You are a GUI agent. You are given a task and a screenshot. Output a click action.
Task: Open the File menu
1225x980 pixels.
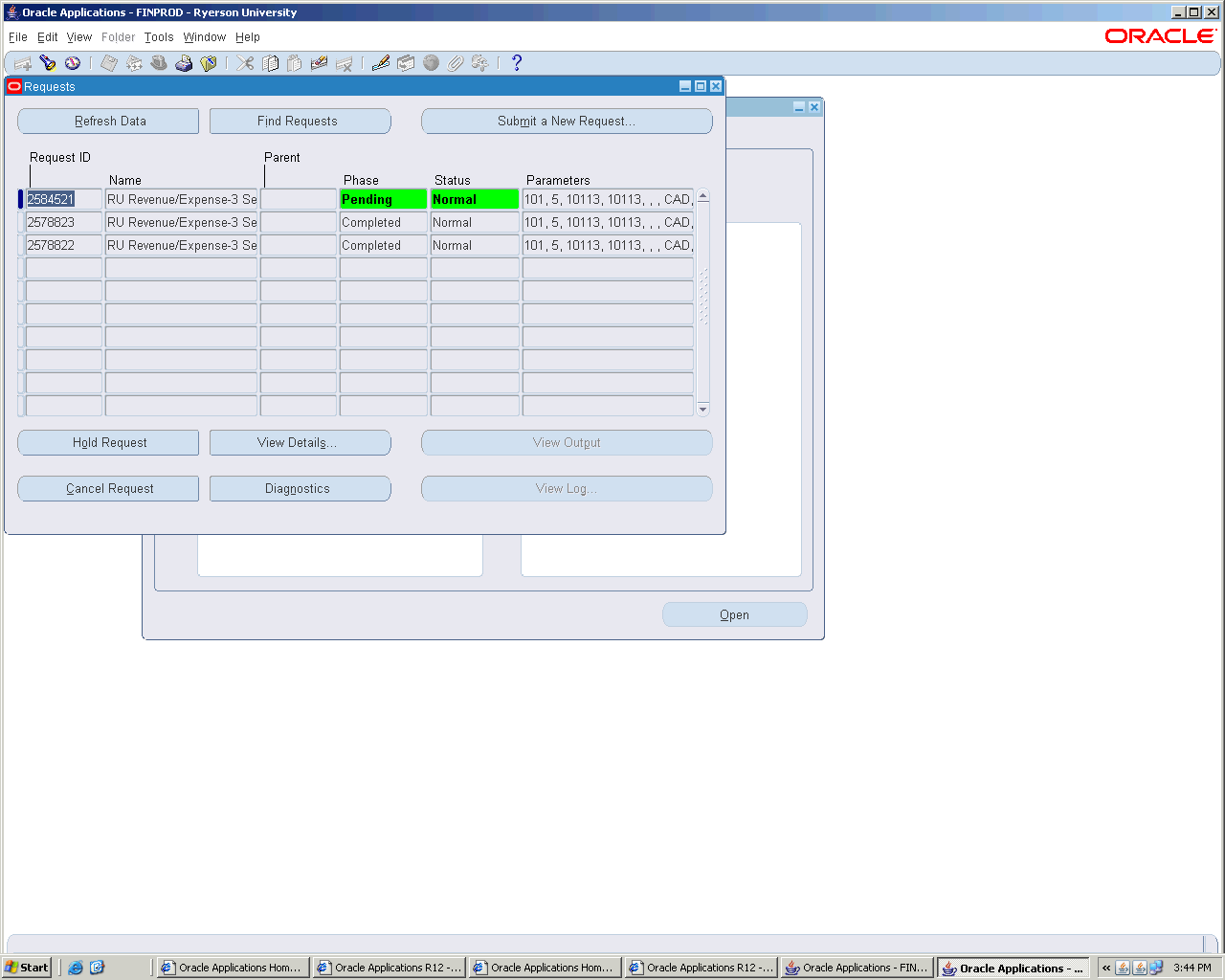click(18, 37)
